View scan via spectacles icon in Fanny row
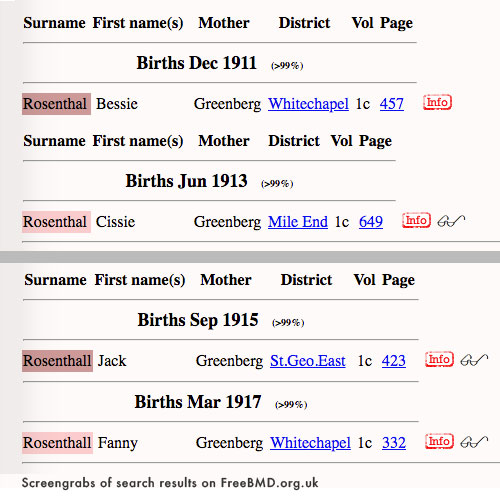 [474, 442]
